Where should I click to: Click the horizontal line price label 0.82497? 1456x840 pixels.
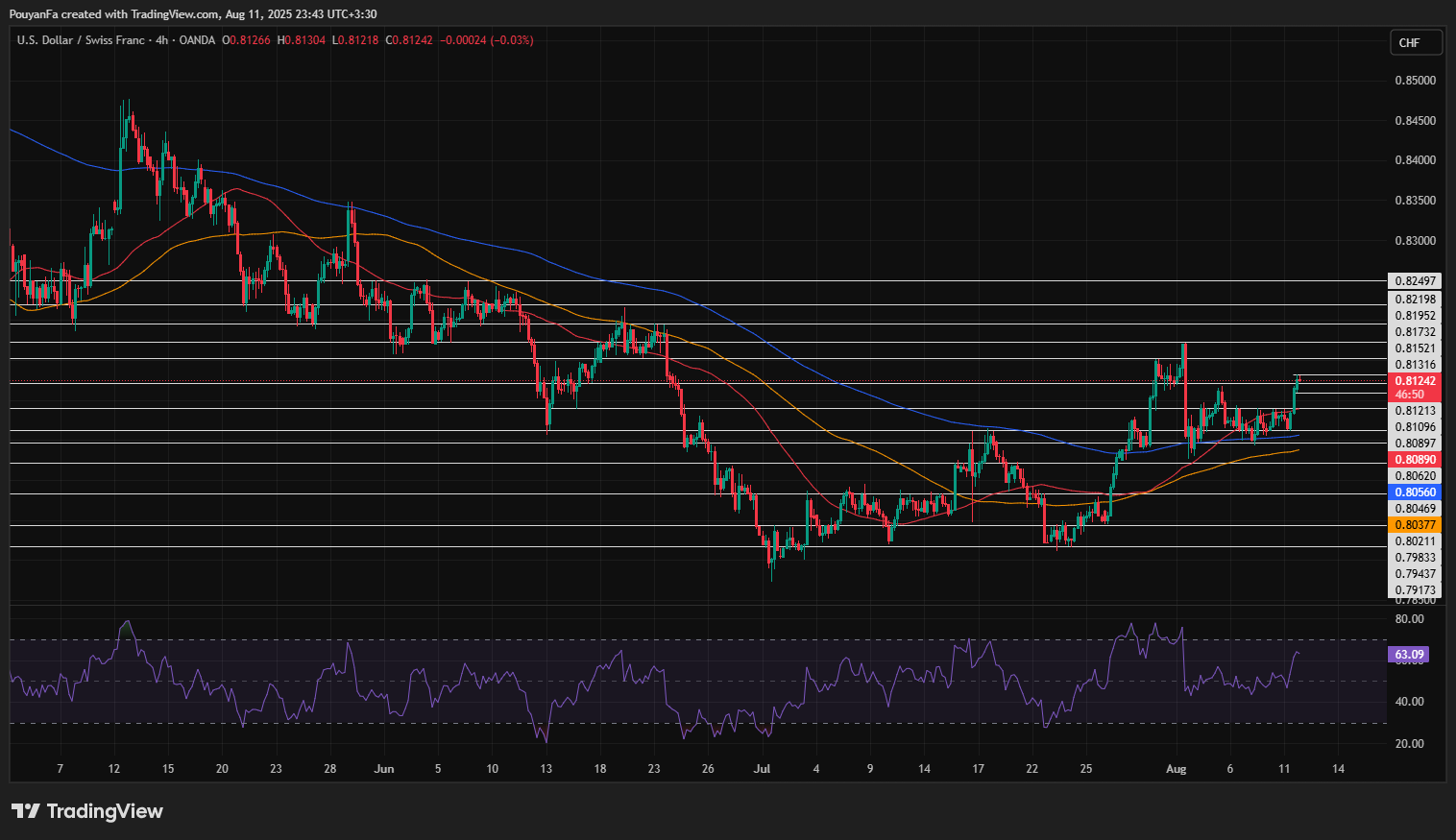pyautogui.click(x=1415, y=281)
